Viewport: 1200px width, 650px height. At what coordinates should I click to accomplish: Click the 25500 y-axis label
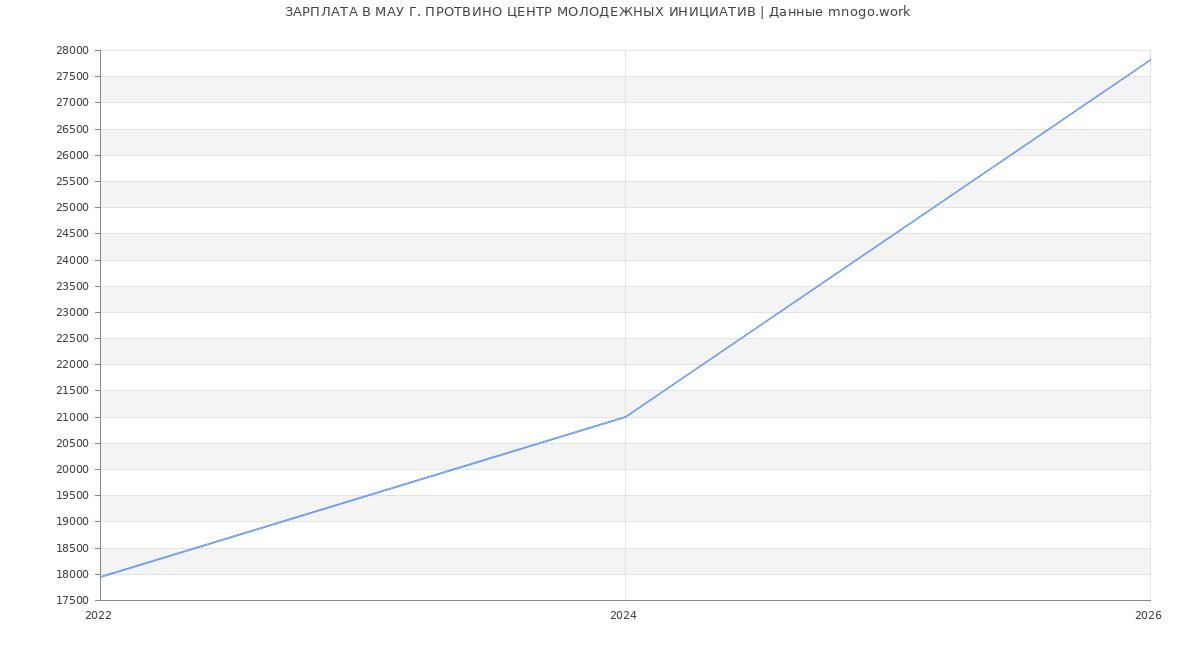coord(72,182)
